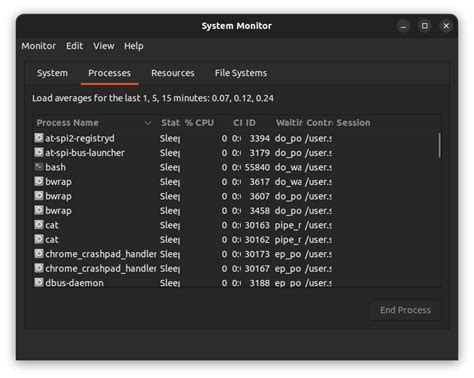474x378 pixels.
Task: Click process ID 3617
Action: (x=260, y=182)
